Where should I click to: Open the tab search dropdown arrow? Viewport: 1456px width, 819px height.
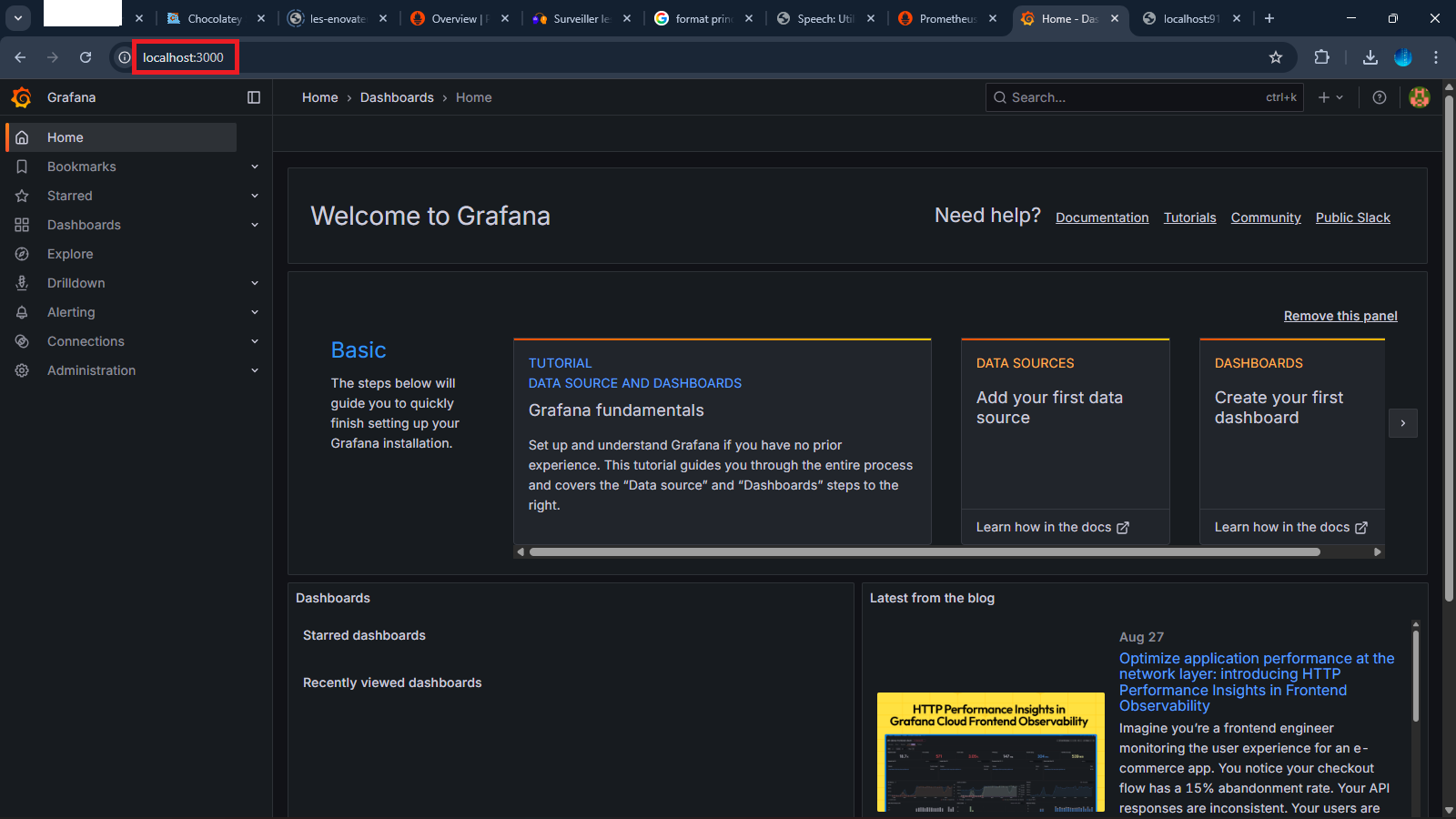pos(17,18)
